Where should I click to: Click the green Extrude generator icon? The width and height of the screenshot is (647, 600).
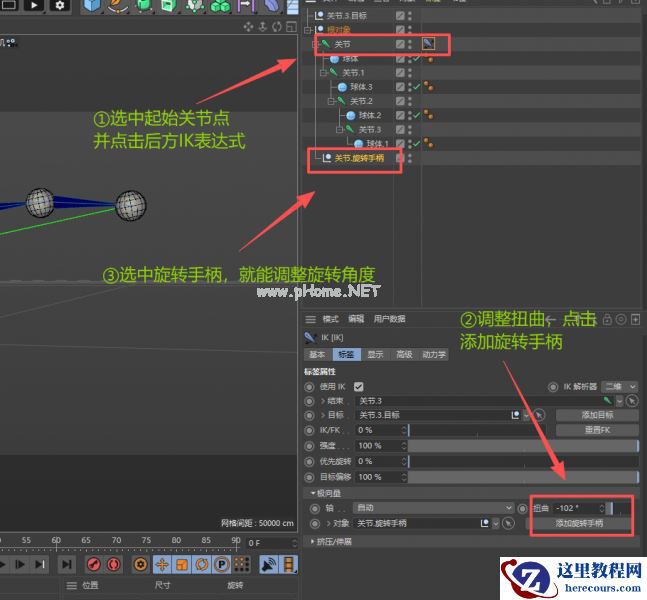(169, 6)
